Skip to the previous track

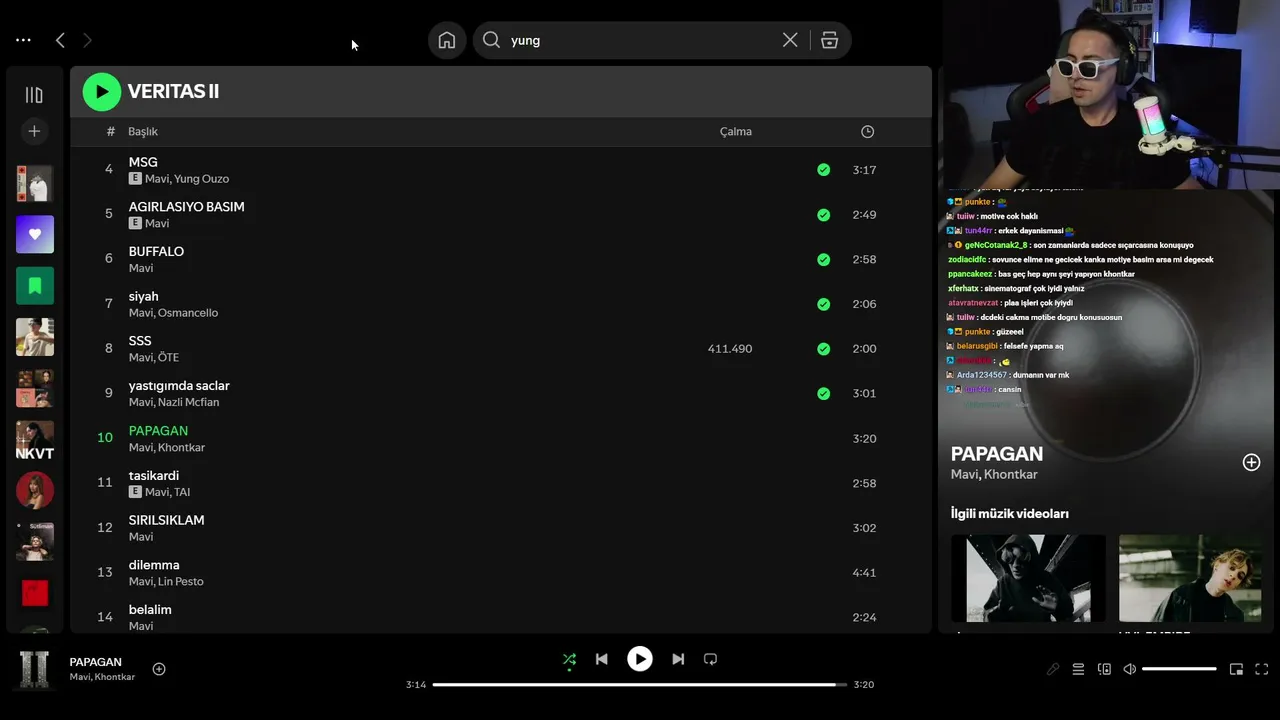(x=602, y=659)
